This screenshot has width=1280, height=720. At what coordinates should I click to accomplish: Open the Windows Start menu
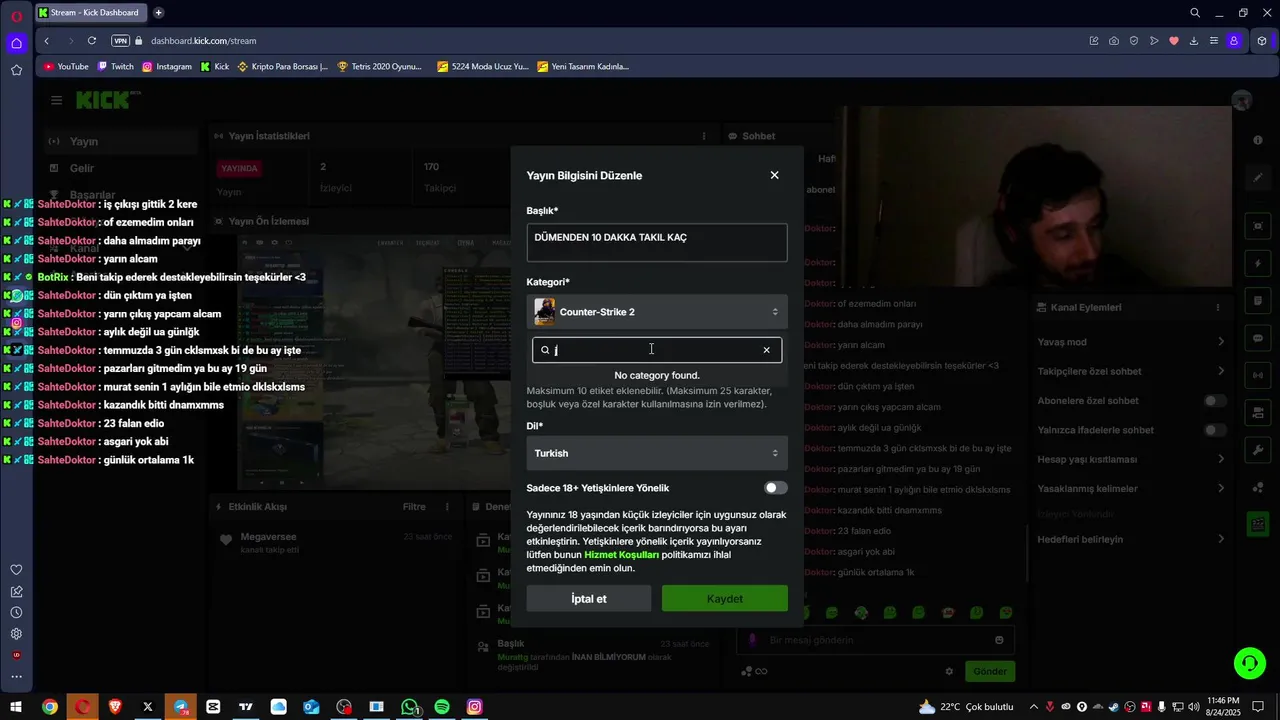coord(16,707)
